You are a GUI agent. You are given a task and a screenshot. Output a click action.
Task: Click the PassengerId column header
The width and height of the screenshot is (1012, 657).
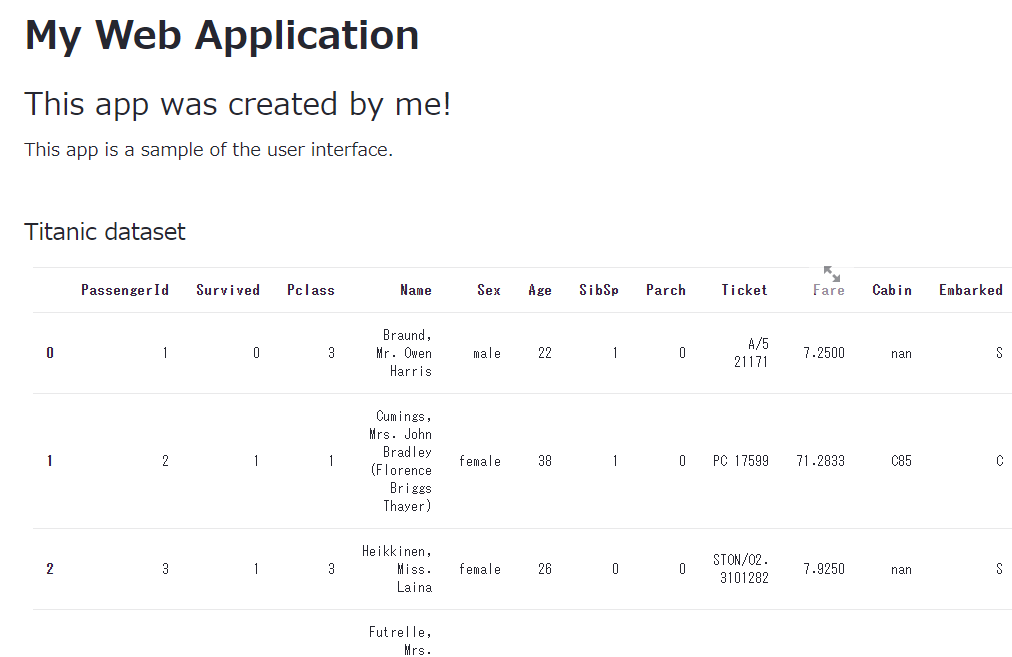pos(125,290)
